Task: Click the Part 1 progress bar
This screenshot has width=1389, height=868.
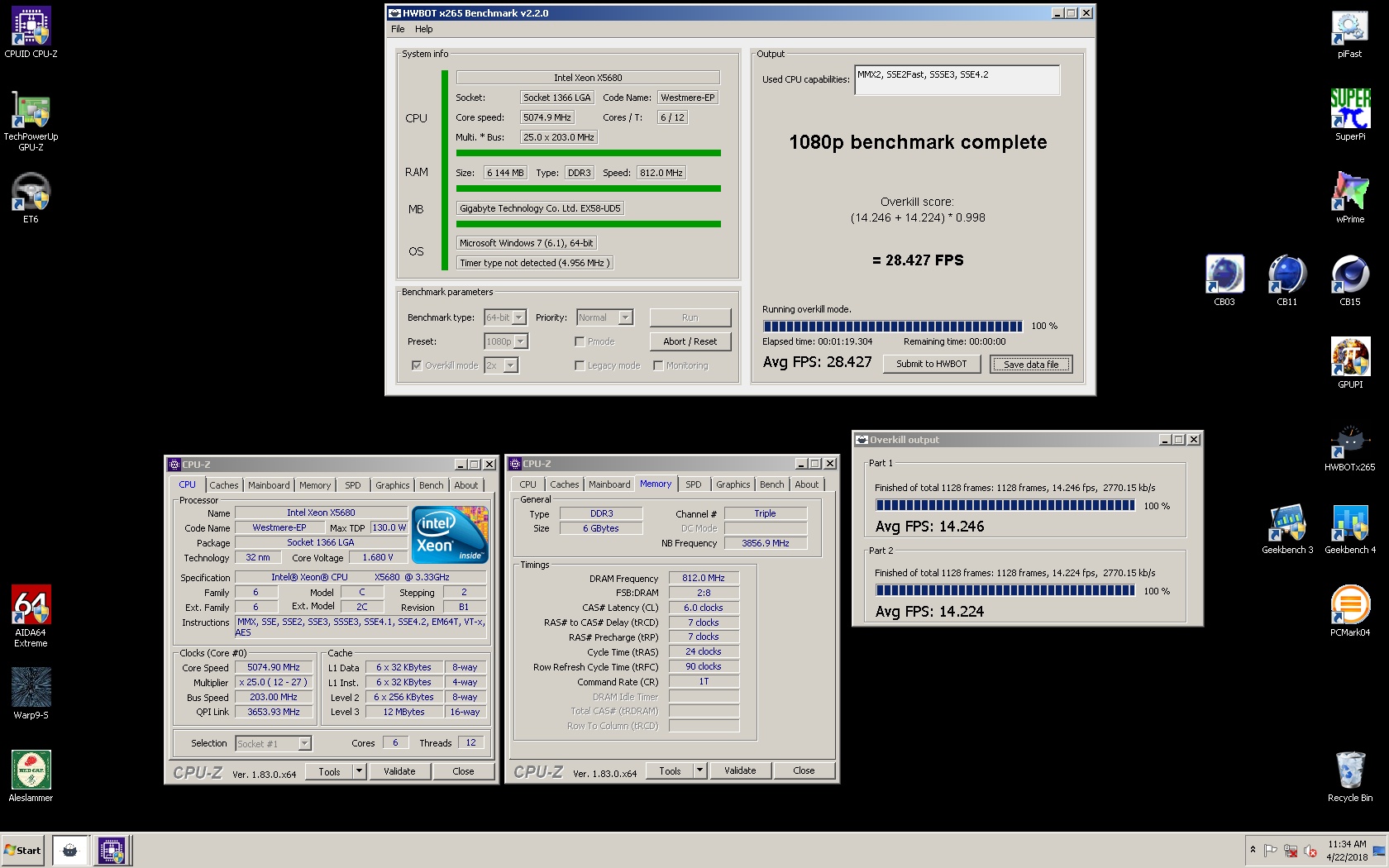Action: pos(1005,505)
